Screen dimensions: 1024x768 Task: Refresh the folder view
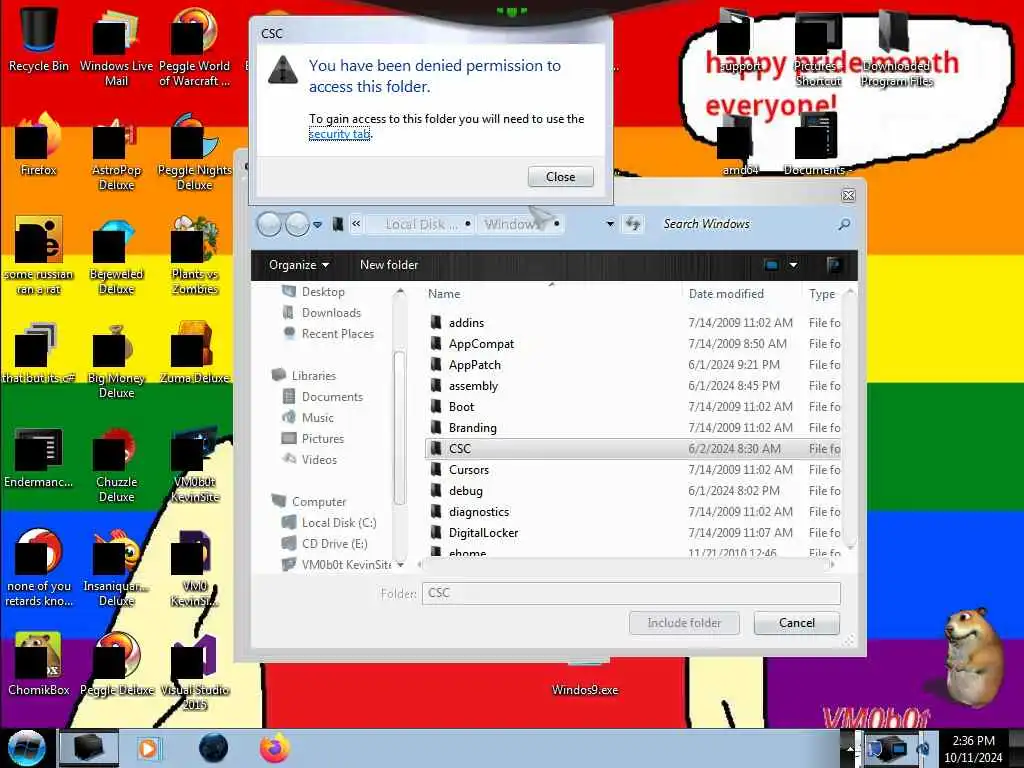tap(633, 224)
